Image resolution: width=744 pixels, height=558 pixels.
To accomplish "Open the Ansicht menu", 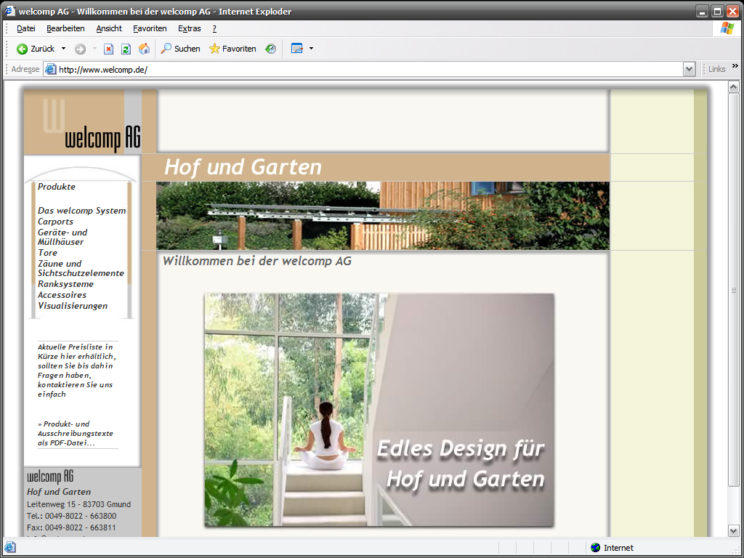I will click(x=109, y=28).
